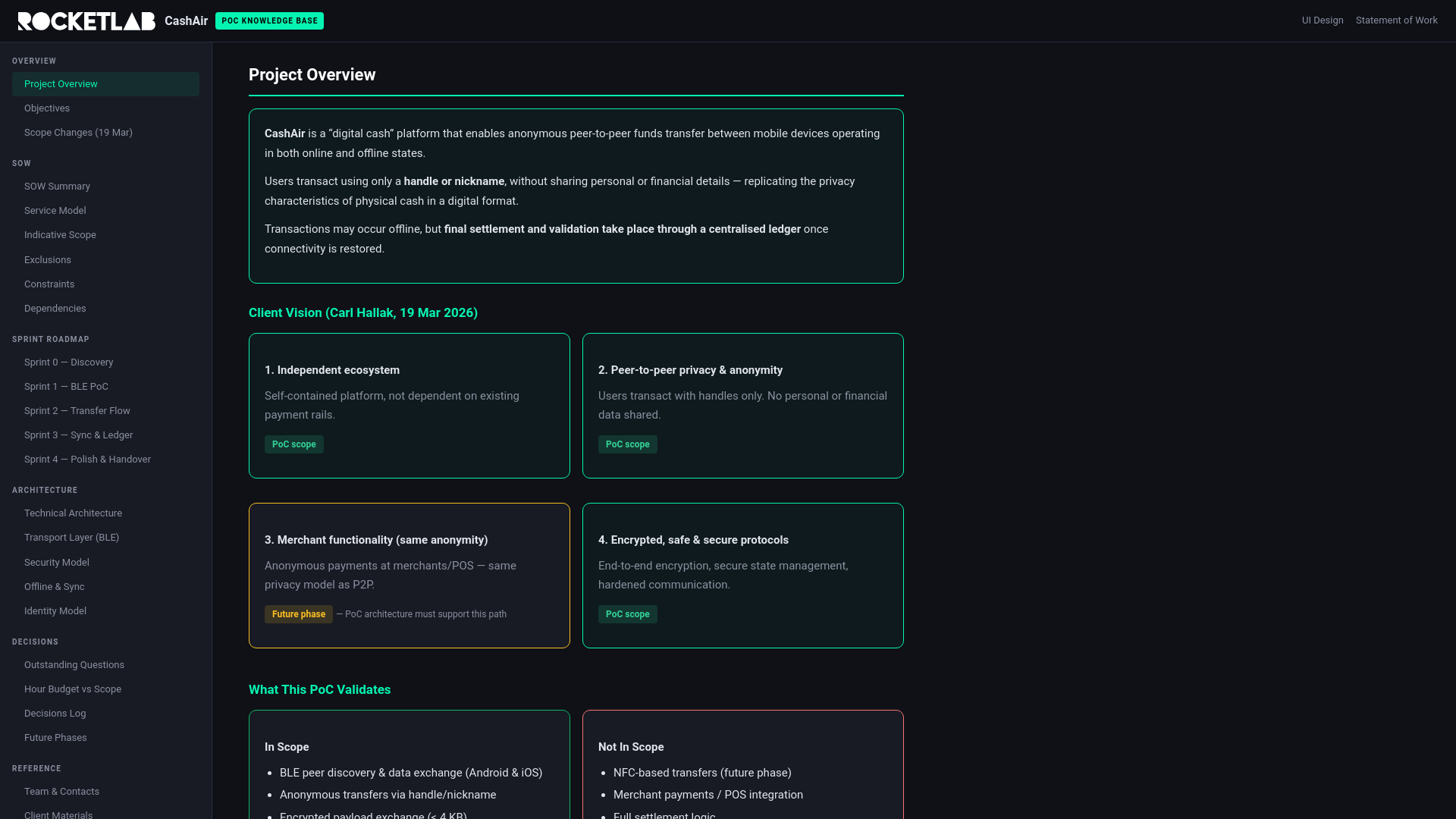
Task: Open Scope Changes (19 Mar)
Action: point(105,133)
